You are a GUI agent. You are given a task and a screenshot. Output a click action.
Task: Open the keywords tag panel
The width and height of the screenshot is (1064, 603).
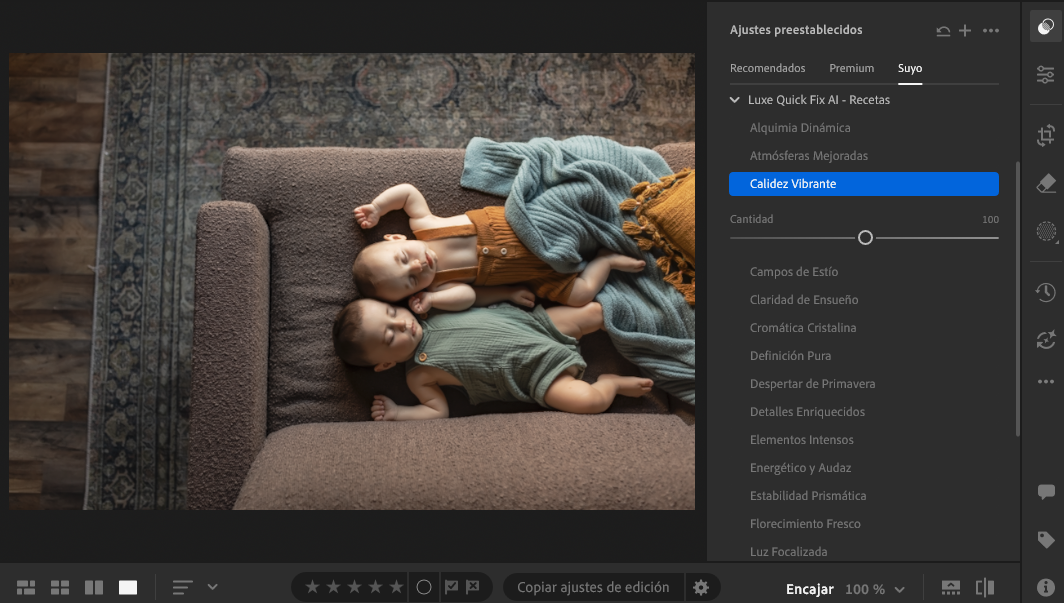(1045, 540)
